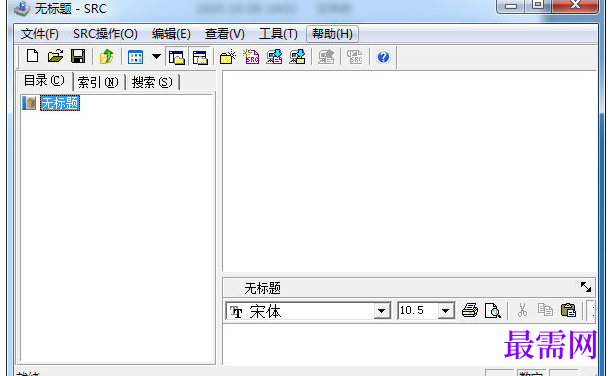Click inside the 10.5 font size field
The height and width of the screenshot is (376, 616).
[418, 311]
